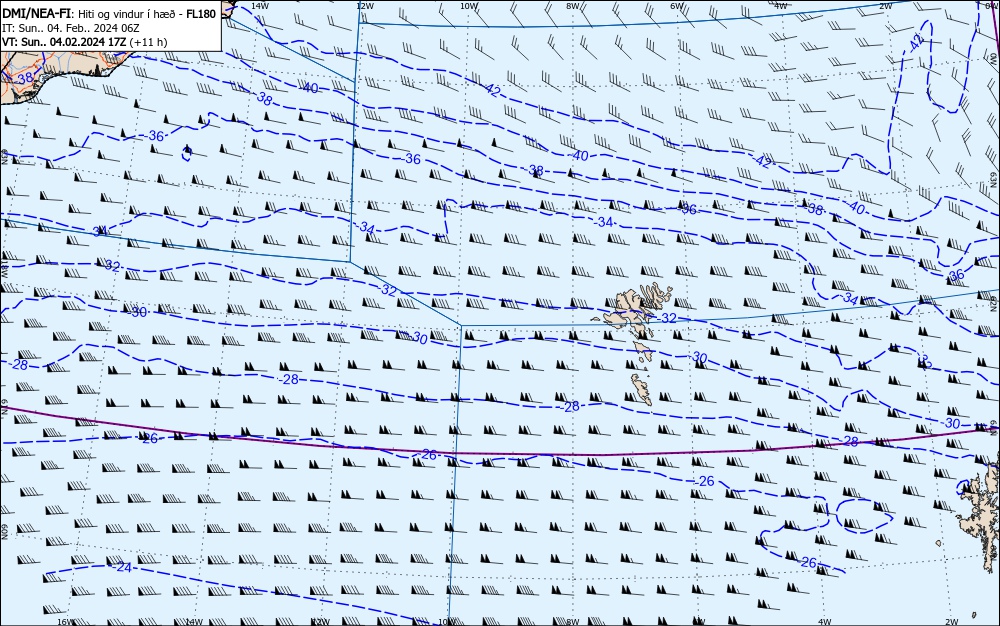Click the '16W' longitude label
The image size is (1000, 626).
click(65, 622)
